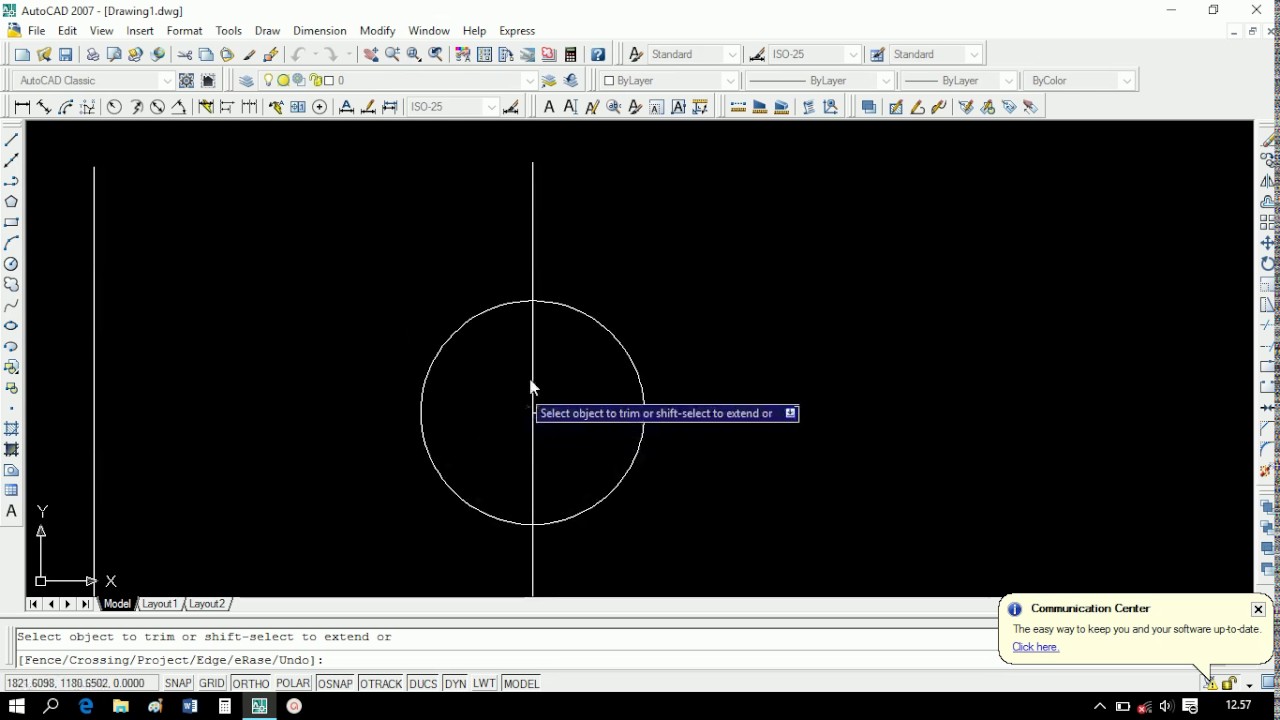Open the ByLayer linetype dropdown

(x=884, y=81)
